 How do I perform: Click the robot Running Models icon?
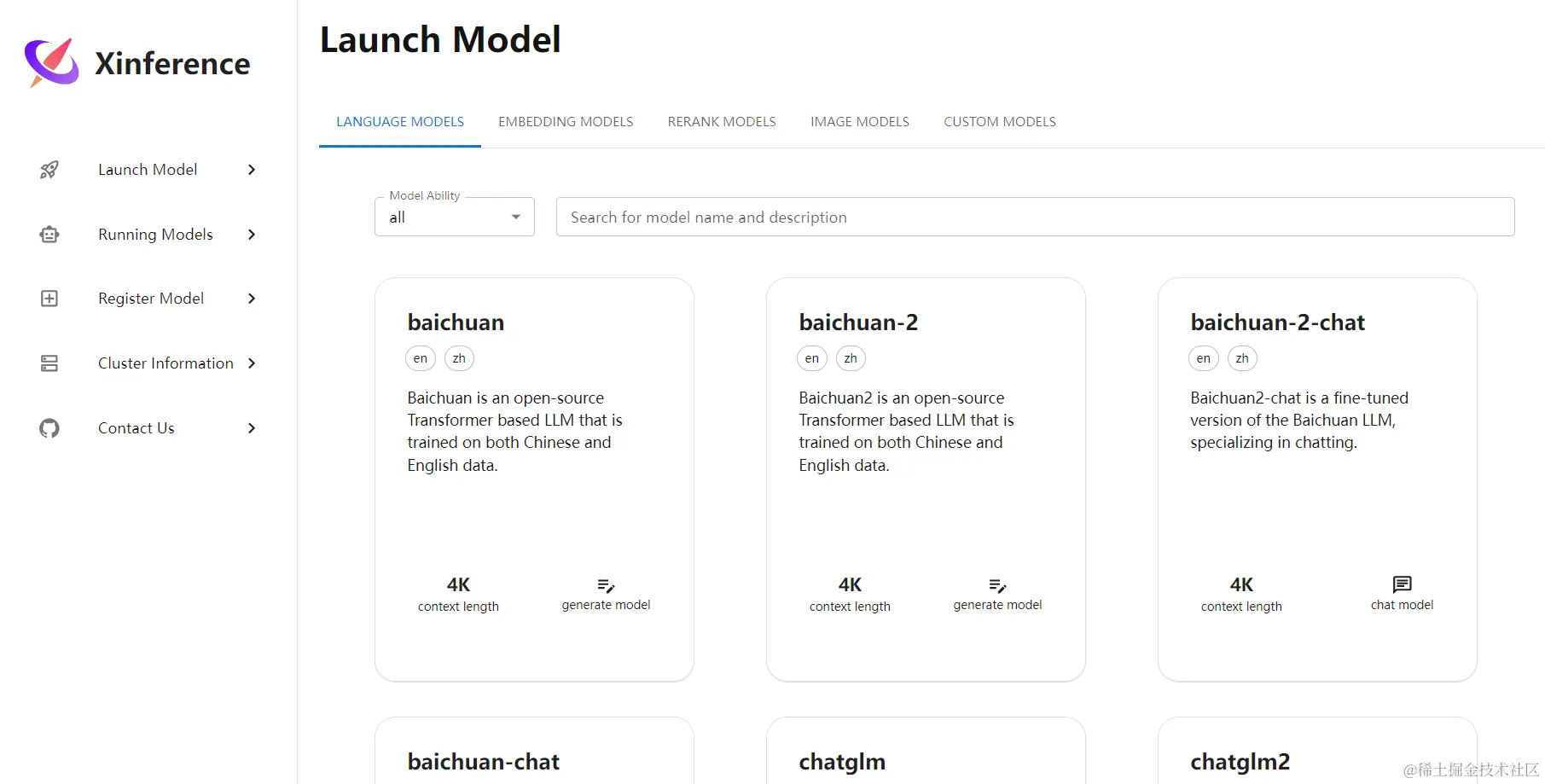[x=49, y=235]
